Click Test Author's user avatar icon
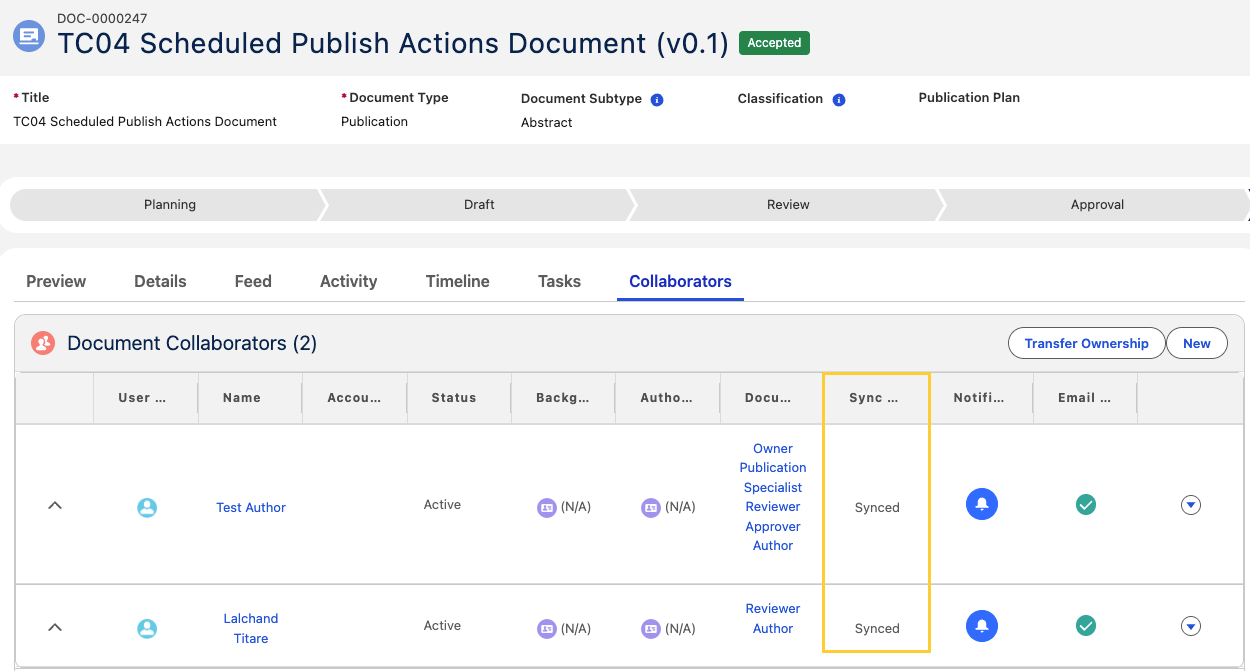 147,507
